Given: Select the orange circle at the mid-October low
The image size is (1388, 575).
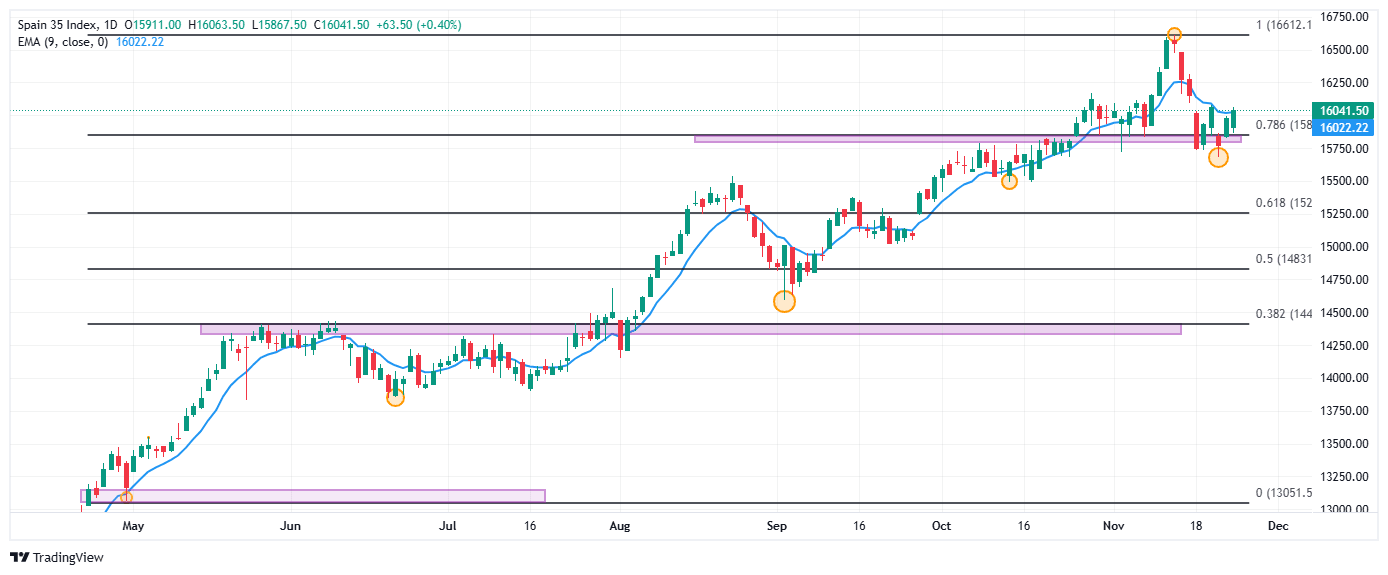Looking at the screenshot, I should click(x=1009, y=181).
